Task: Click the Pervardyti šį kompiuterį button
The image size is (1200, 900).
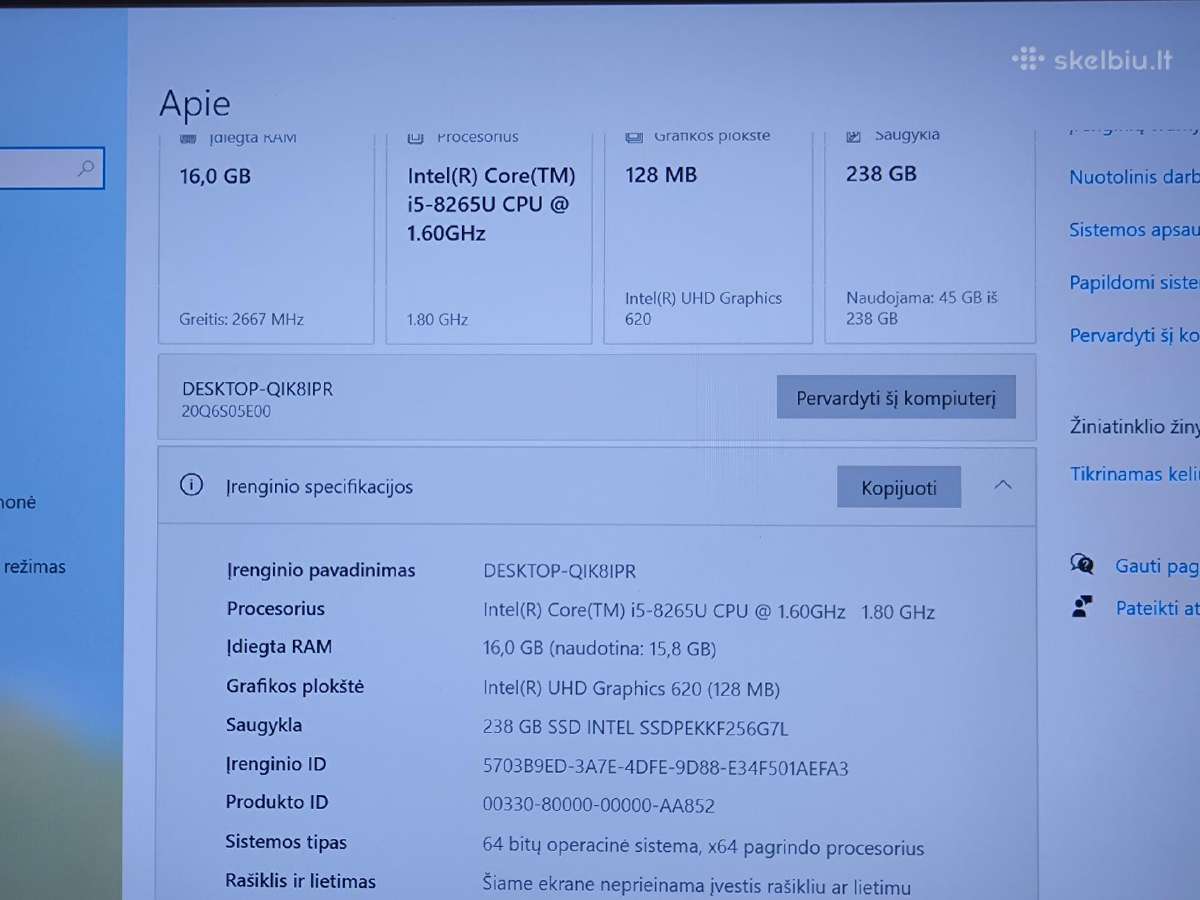Action: (x=896, y=398)
